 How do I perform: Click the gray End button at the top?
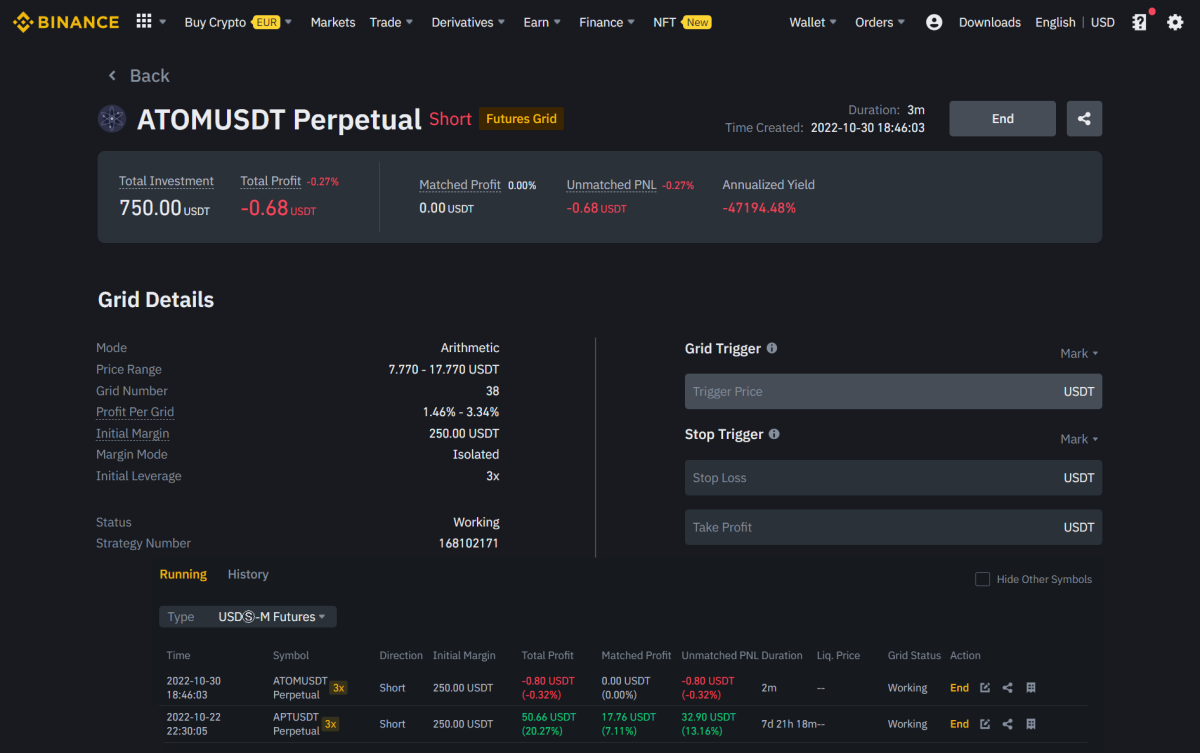(1002, 119)
